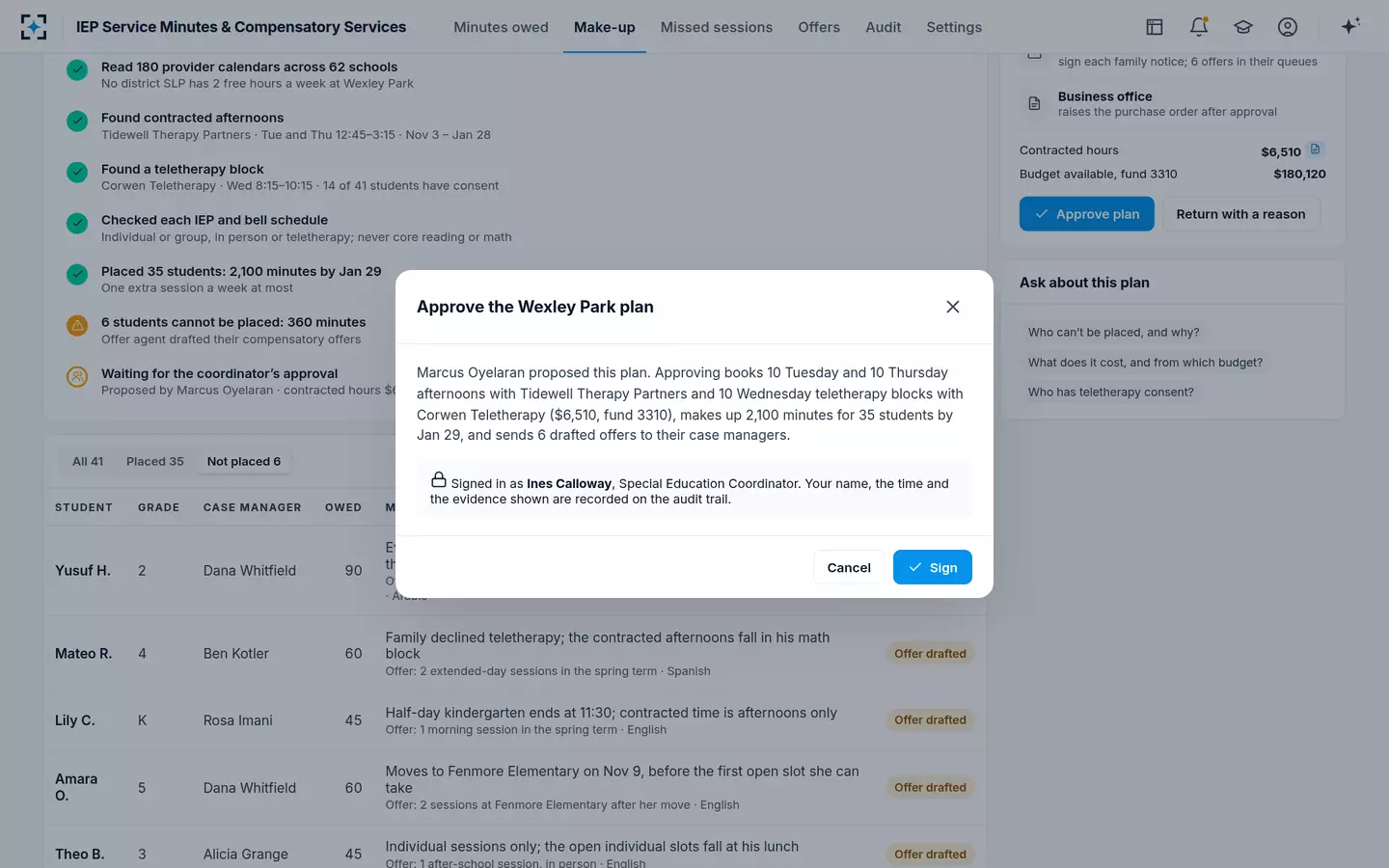1389x868 pixels.
Task: Click Mateo R.'s Offer drafted badge
Action: tap(930, 653)
